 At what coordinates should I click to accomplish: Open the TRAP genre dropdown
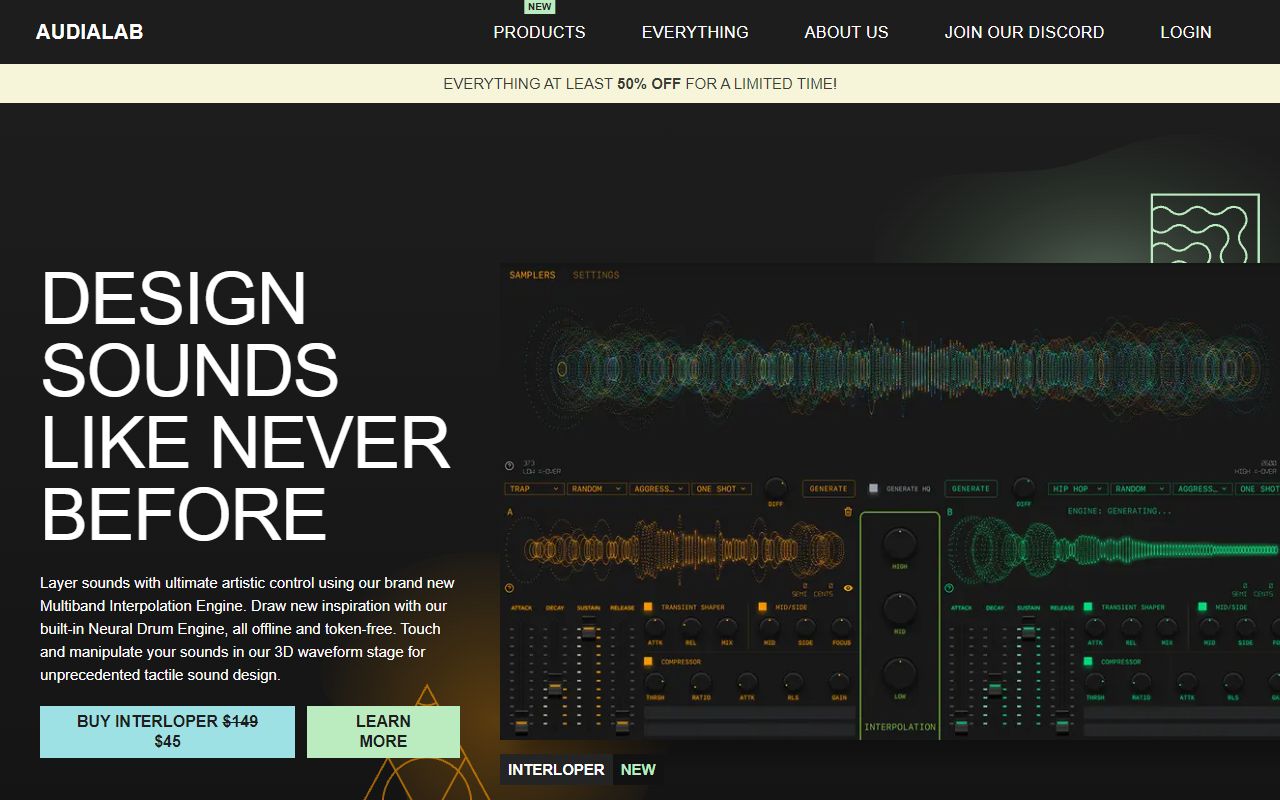pyautogui.click(x=533, y=489)
